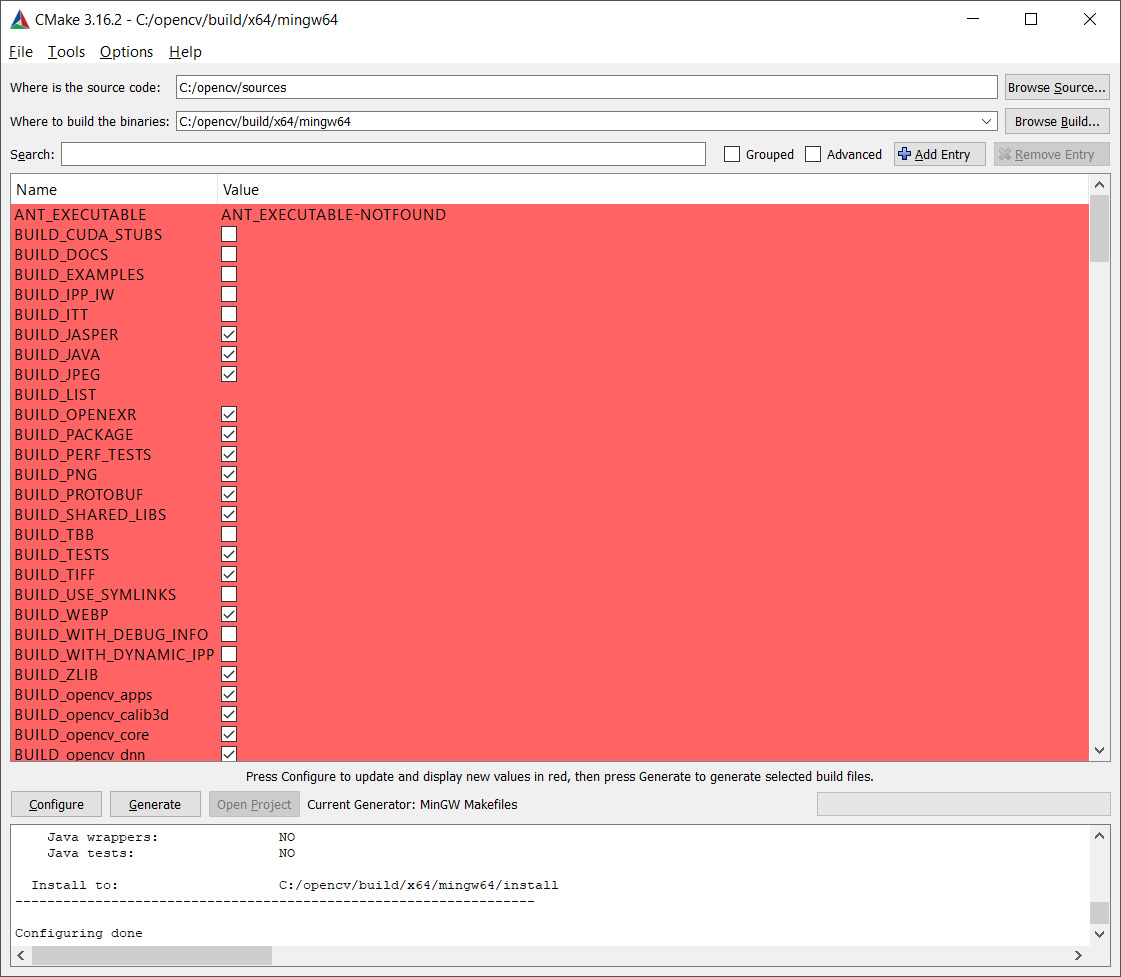Click output log scroll up arrow
This screenshot has width=1121, height=977.
(x=1100, y=835)
